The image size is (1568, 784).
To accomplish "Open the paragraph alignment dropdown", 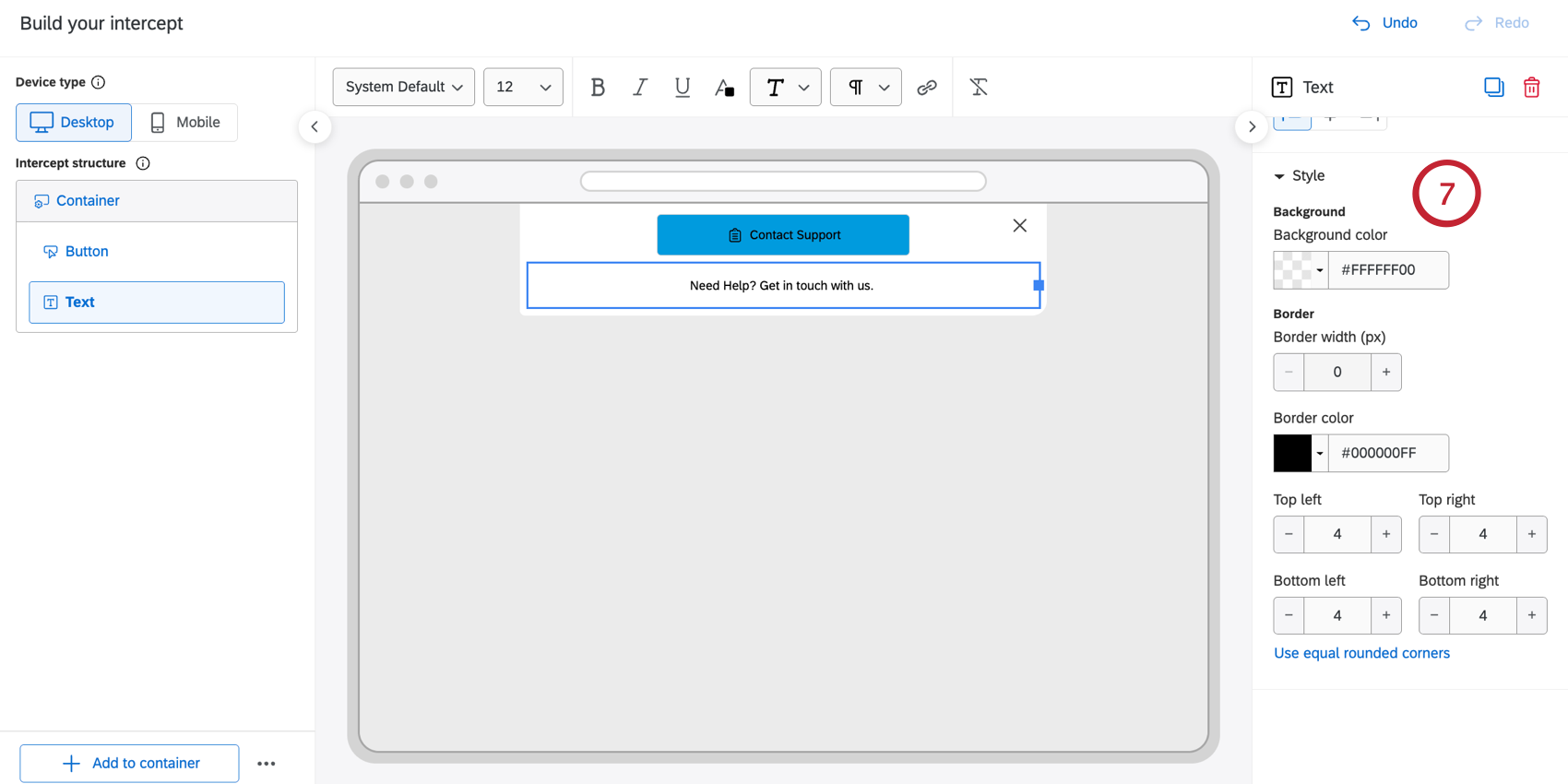I will point(866,87).
